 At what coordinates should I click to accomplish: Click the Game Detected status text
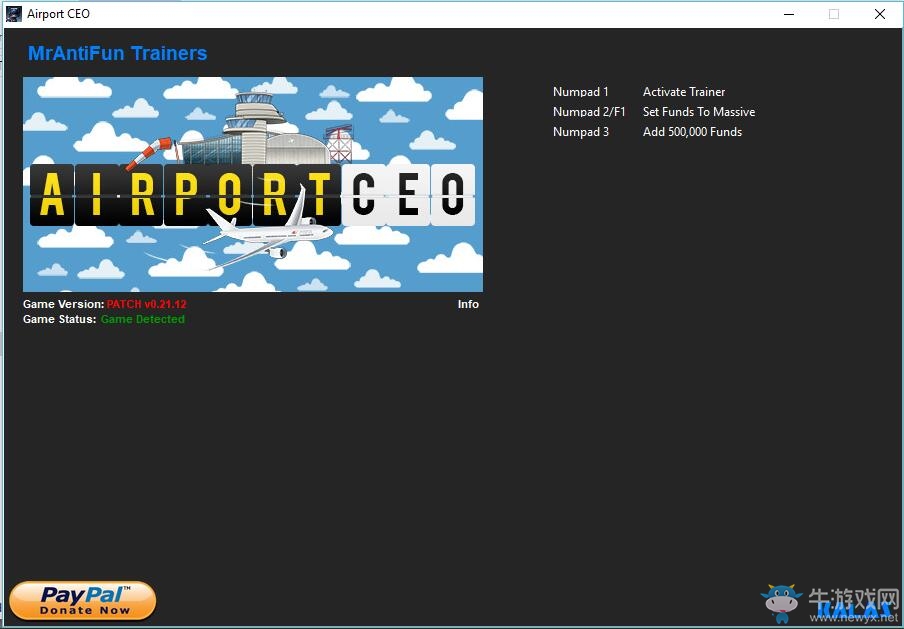pyautogui.click(x=143, y=319)
